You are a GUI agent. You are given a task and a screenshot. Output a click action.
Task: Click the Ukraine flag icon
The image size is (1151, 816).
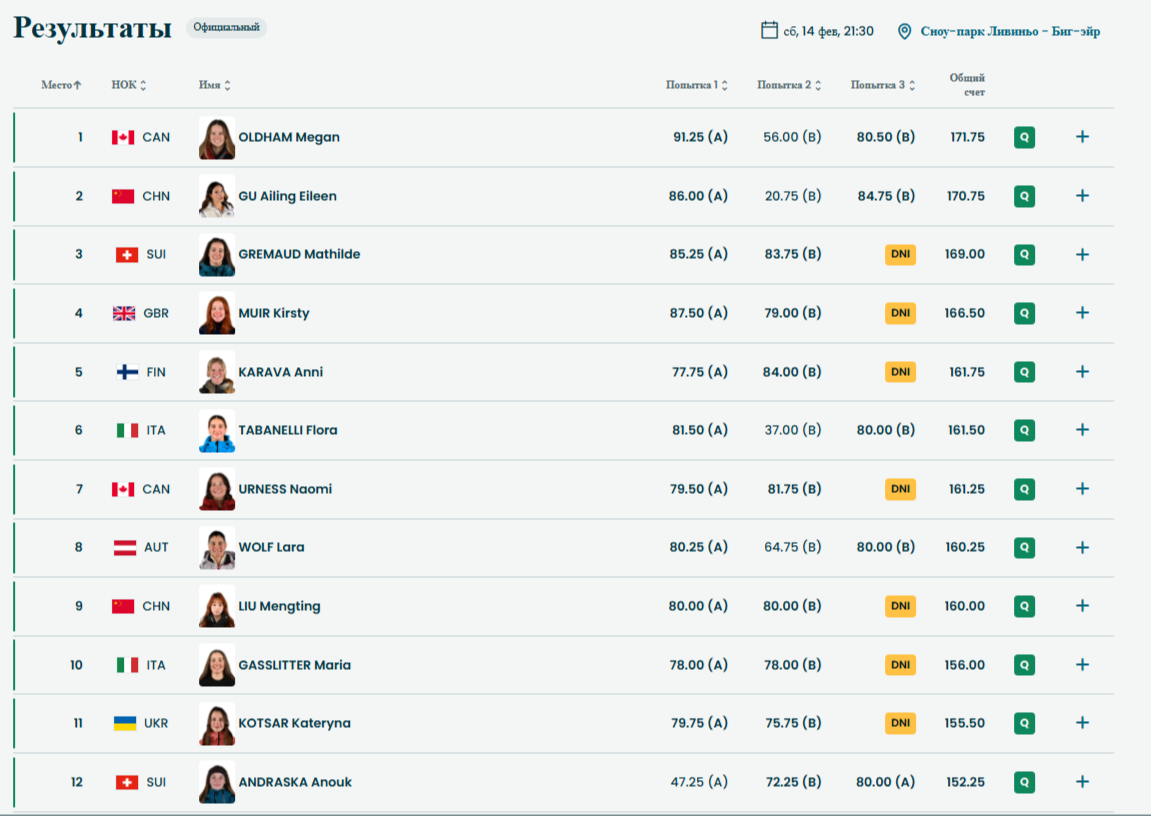point(124,723)
